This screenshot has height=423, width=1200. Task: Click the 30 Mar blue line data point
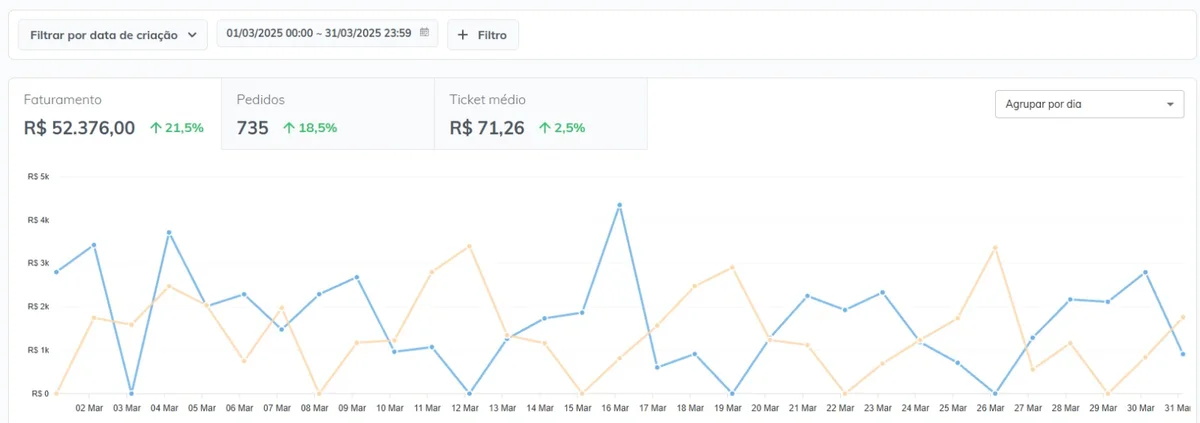click(x=1145, y=272)
